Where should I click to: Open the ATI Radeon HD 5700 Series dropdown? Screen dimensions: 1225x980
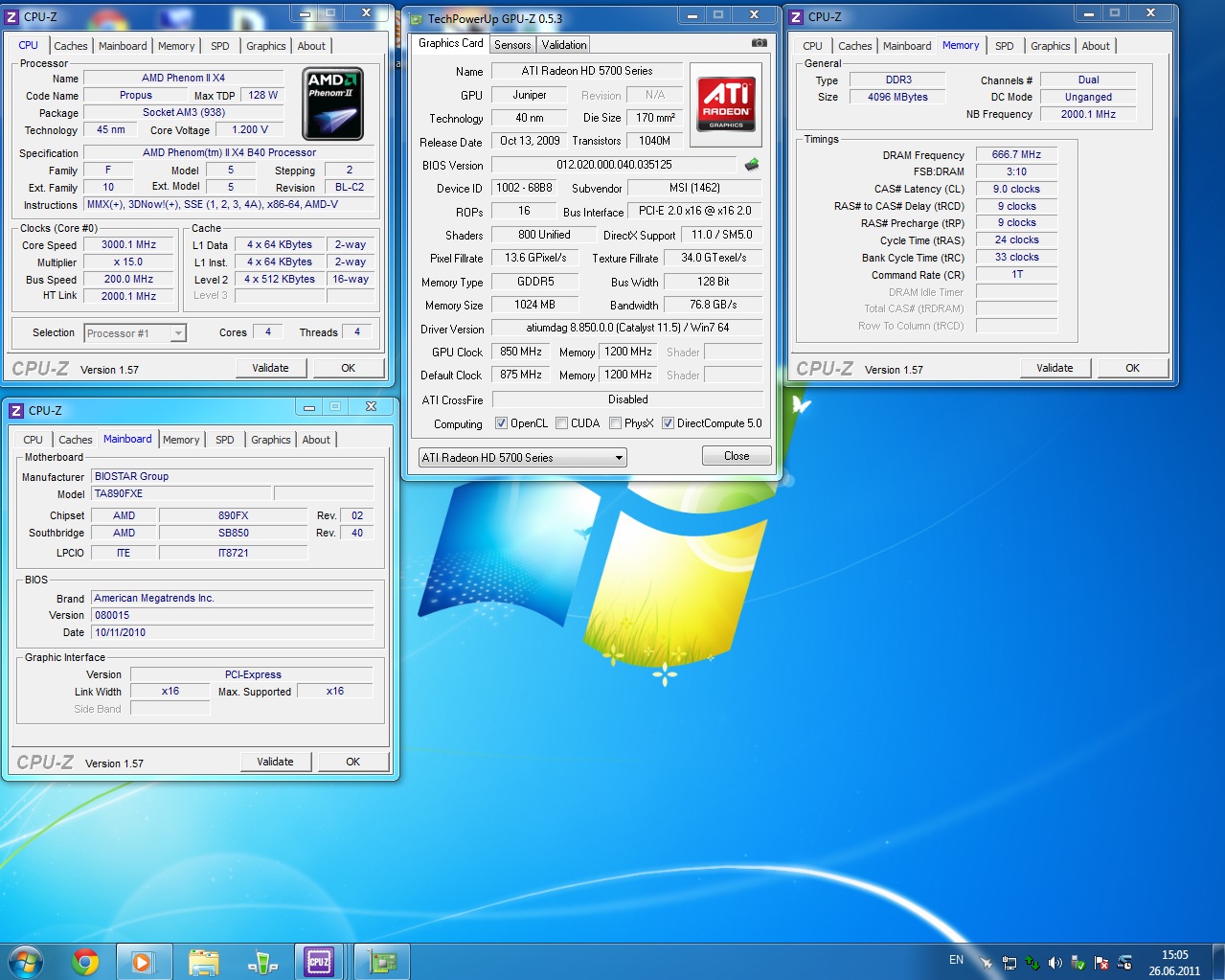(523, 458)
